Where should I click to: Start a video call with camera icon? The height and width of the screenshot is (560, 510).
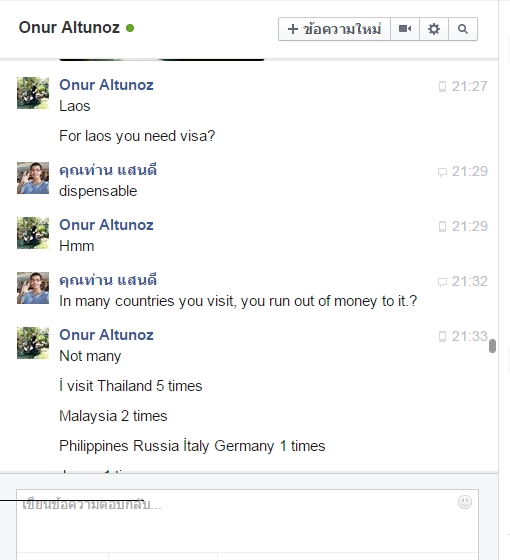pyautogui.click(x=405, y=29)
